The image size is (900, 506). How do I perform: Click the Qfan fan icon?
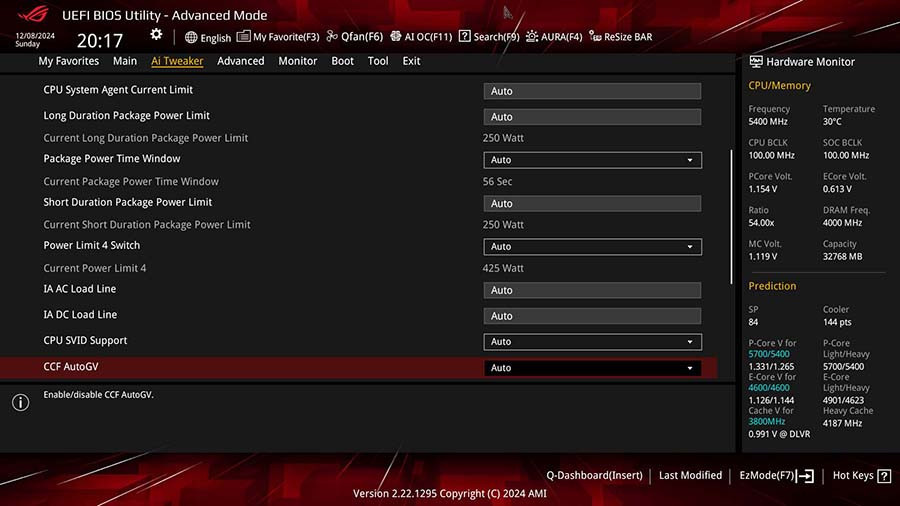click(332, 36)
